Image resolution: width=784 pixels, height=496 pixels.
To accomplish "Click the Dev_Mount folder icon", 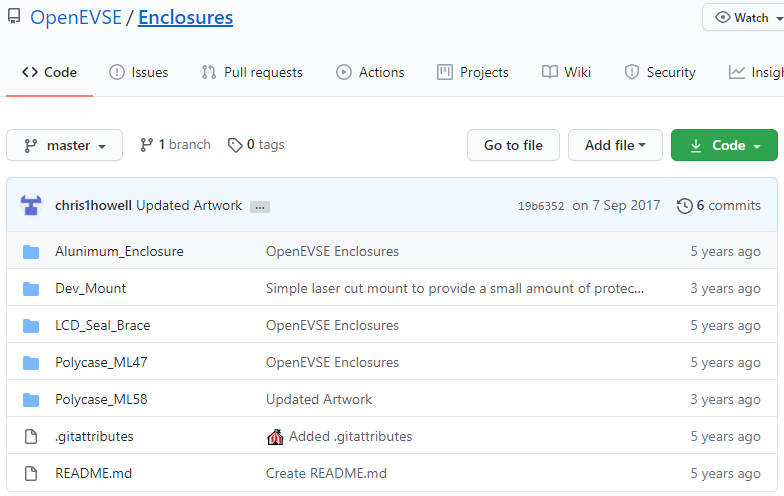I will pos(31,288).
